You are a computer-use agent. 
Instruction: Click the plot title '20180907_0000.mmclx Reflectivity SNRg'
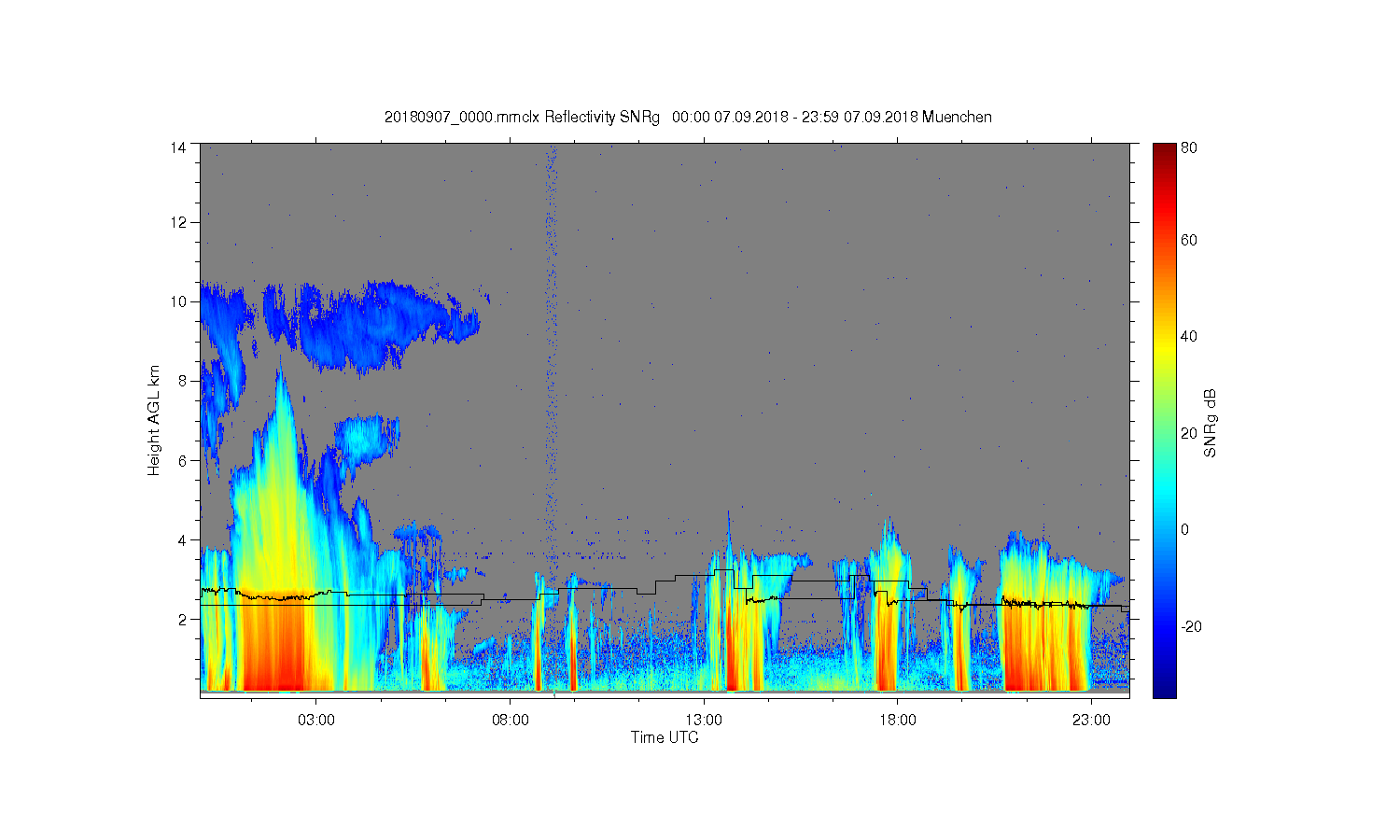(522, 117)
